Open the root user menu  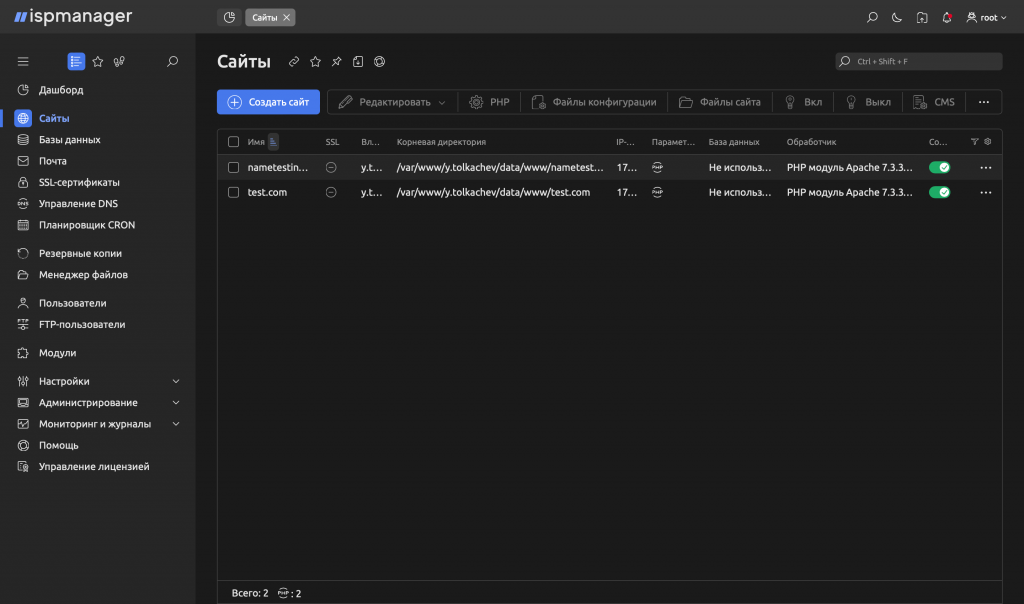(x=987, y=18)
